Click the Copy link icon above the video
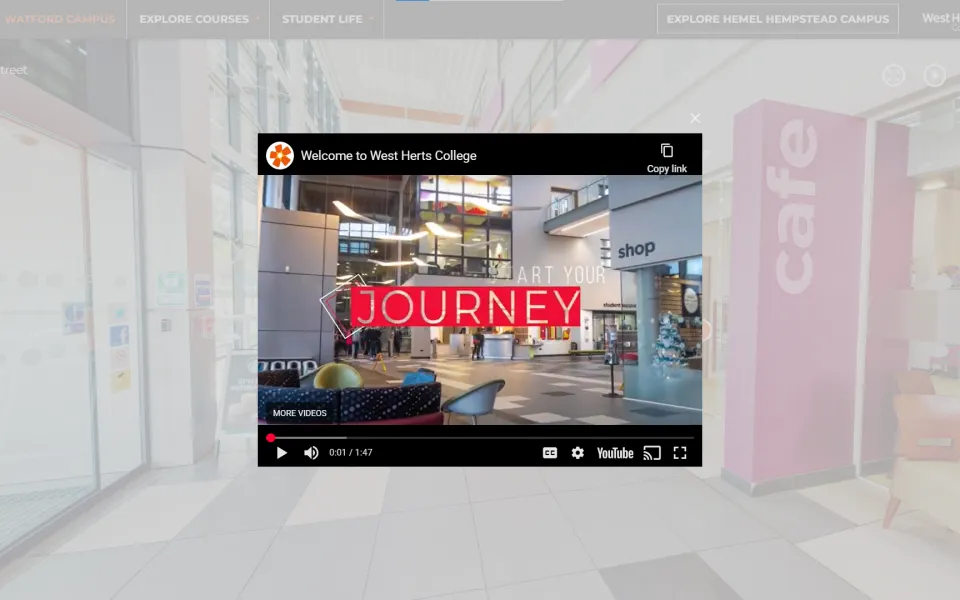Screen dimensions: 960x600 coord(667,152)
